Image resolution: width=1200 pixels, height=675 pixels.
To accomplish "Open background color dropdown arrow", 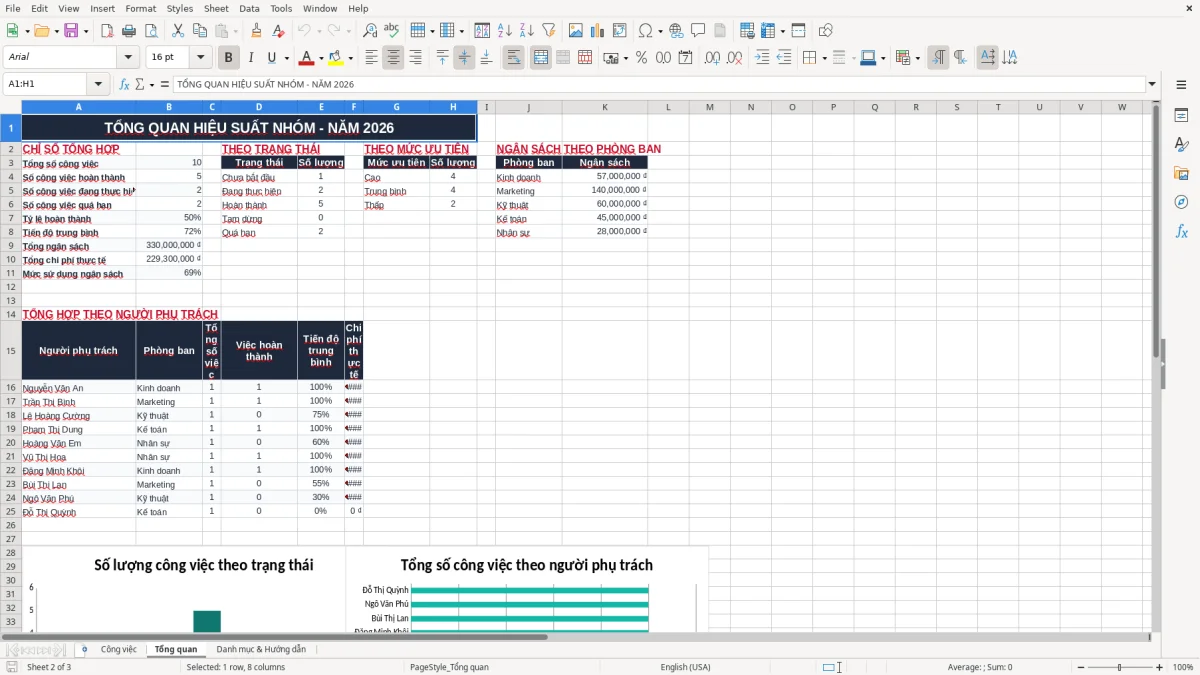I will point(350,58).
